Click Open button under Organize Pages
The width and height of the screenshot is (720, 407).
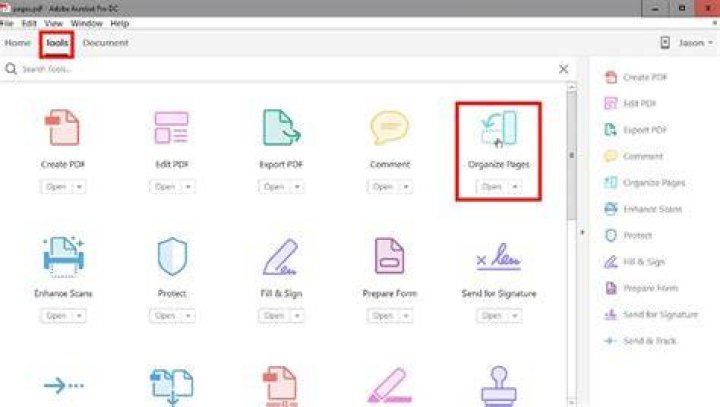(492, 187)
